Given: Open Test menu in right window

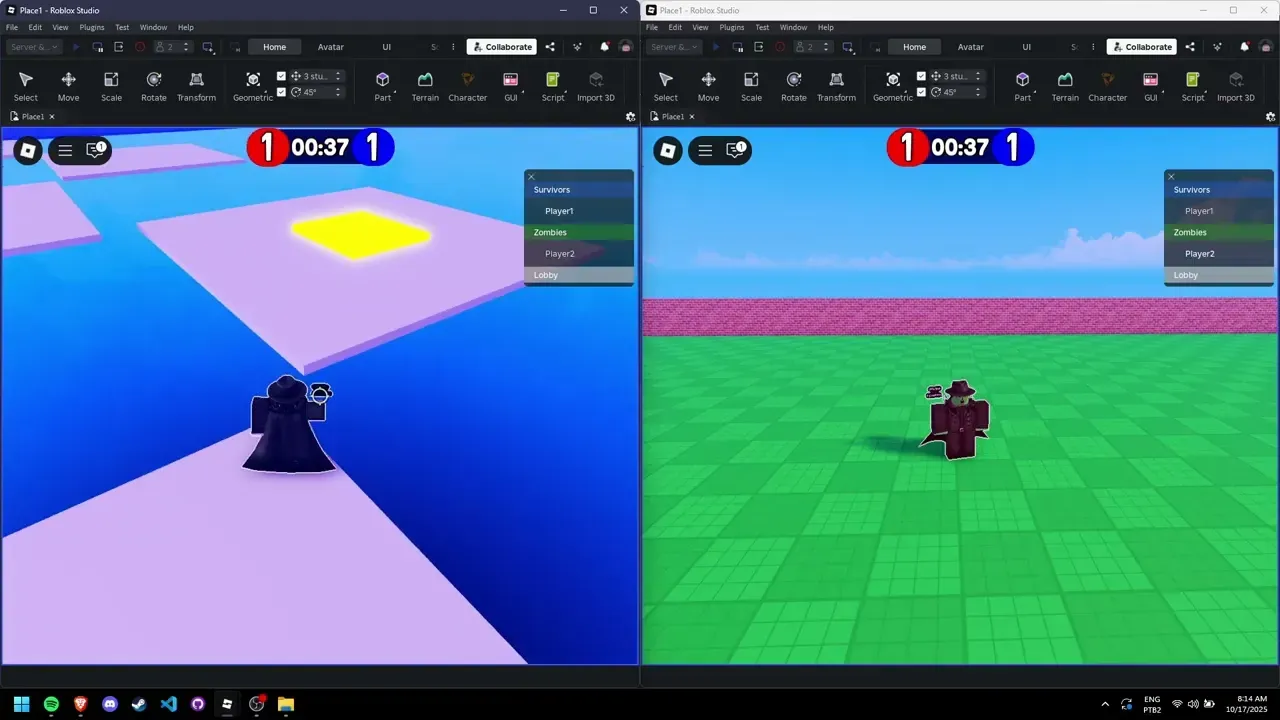Looking at the screenshot, I should coord(762,27).
